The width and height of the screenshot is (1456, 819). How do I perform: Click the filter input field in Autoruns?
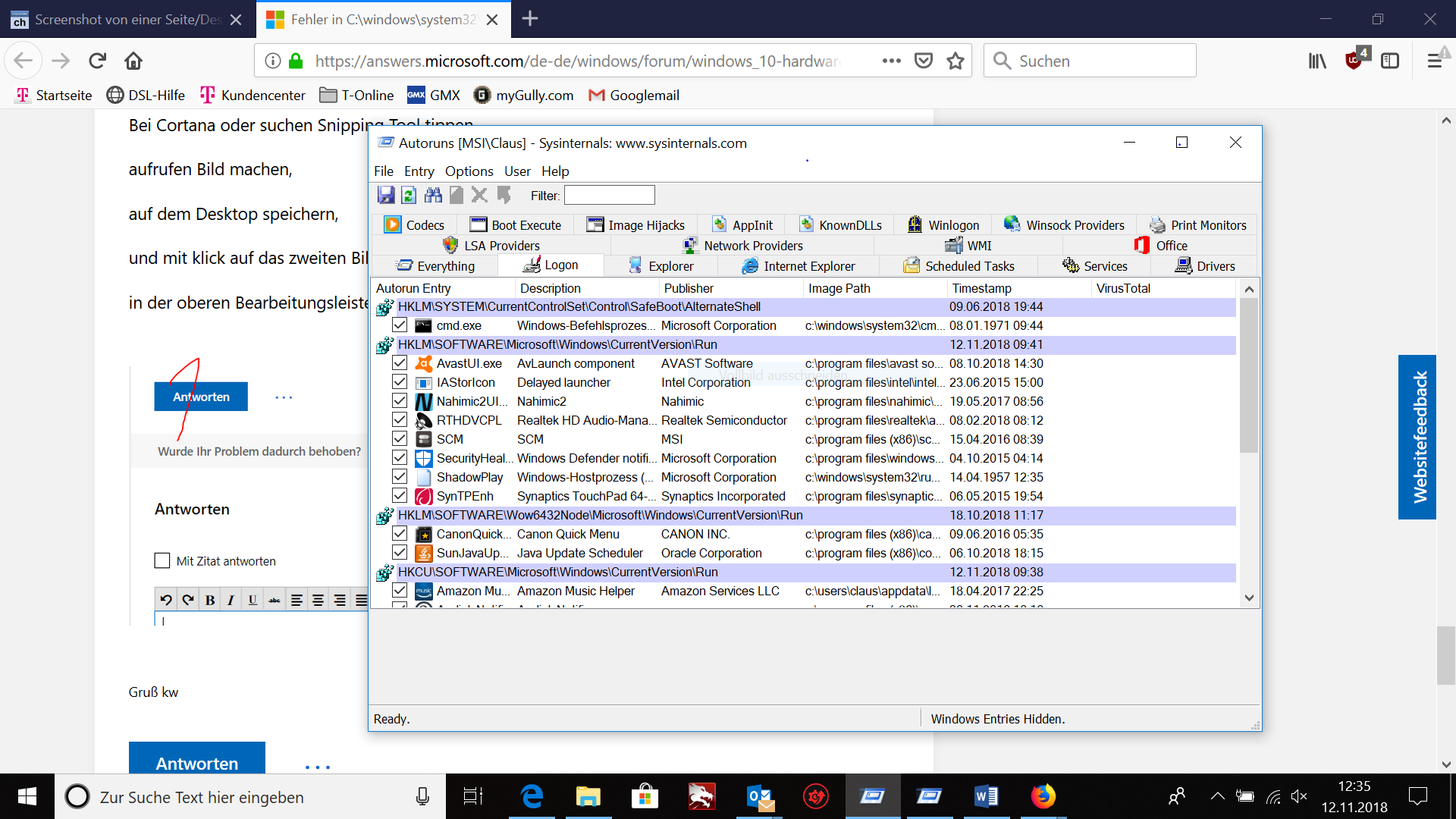click(609, 196)
